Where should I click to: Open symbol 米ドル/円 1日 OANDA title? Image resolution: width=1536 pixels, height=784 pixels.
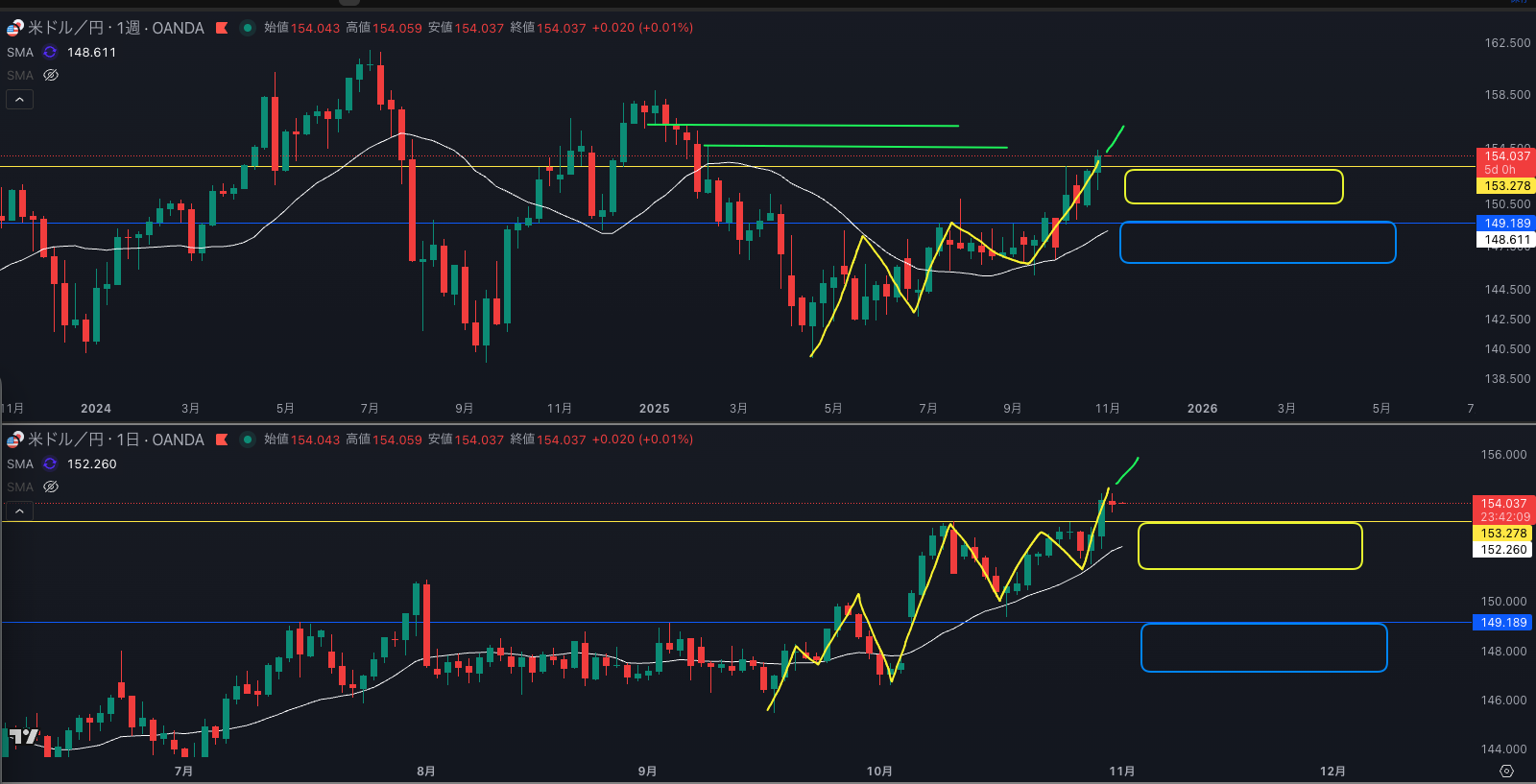[115, 440]
